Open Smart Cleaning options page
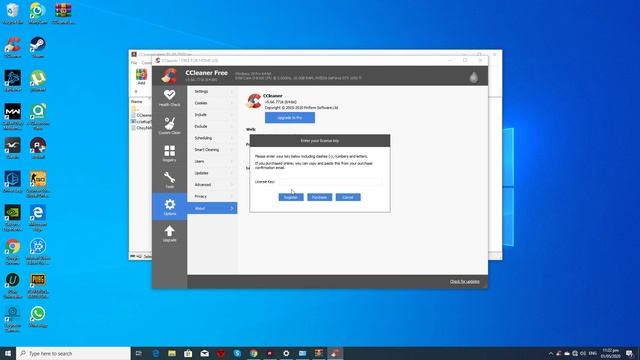This screenshot has height=360, width=640. pyautogui.click(x=212, y=150)
